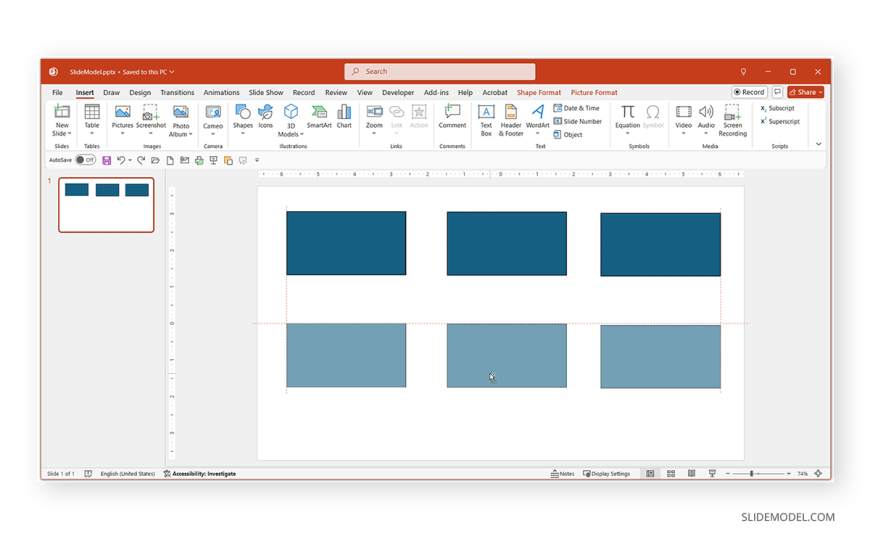Save the presentation with purple disk icon

[107, 160]
